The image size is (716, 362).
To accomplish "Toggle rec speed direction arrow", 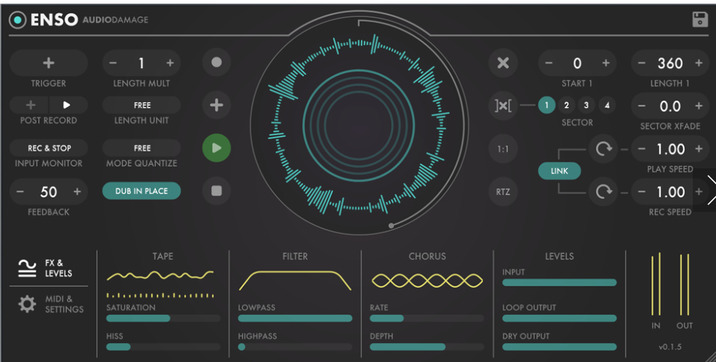I will coord(603,192).
